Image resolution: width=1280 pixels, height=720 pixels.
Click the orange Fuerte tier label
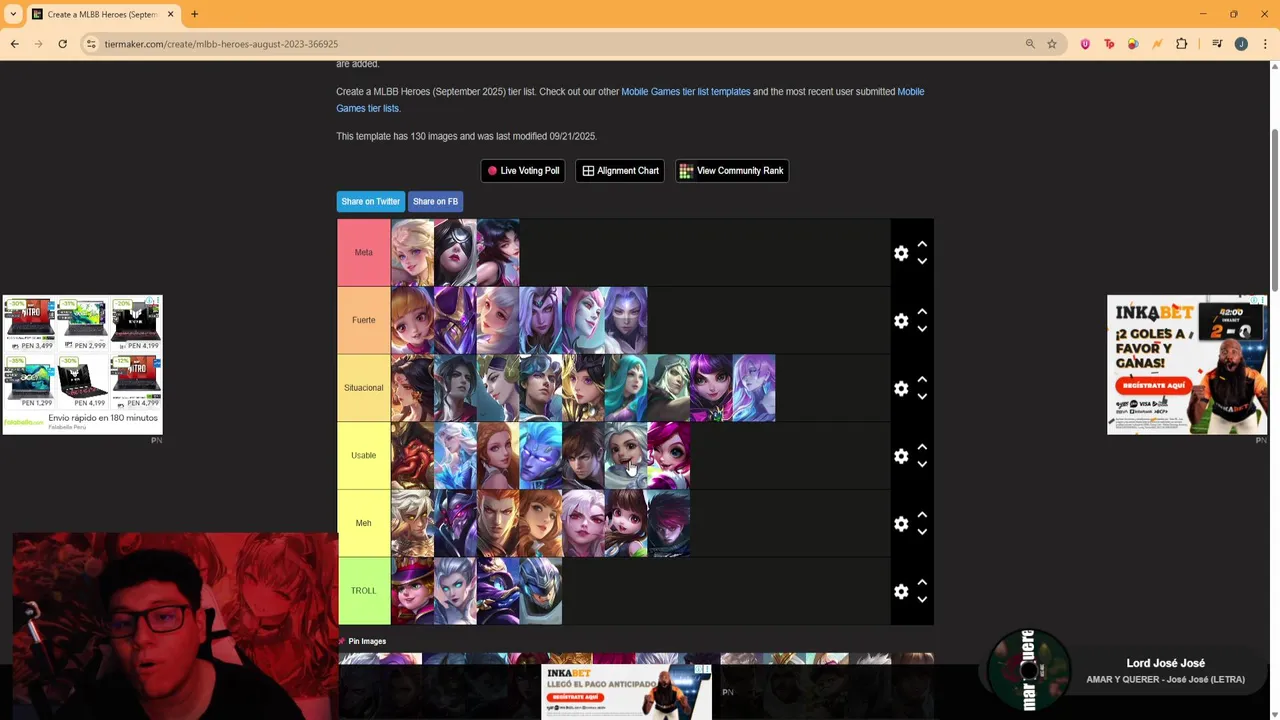[364, 320]
